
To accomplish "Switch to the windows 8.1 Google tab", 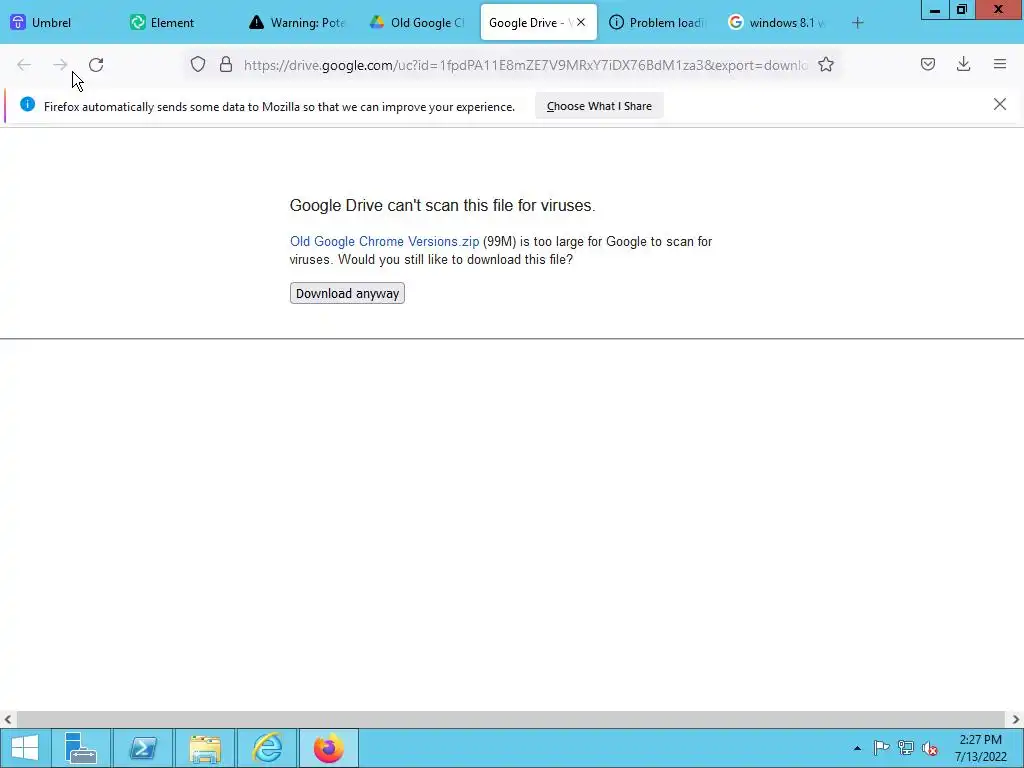I will tap(779, 23).
